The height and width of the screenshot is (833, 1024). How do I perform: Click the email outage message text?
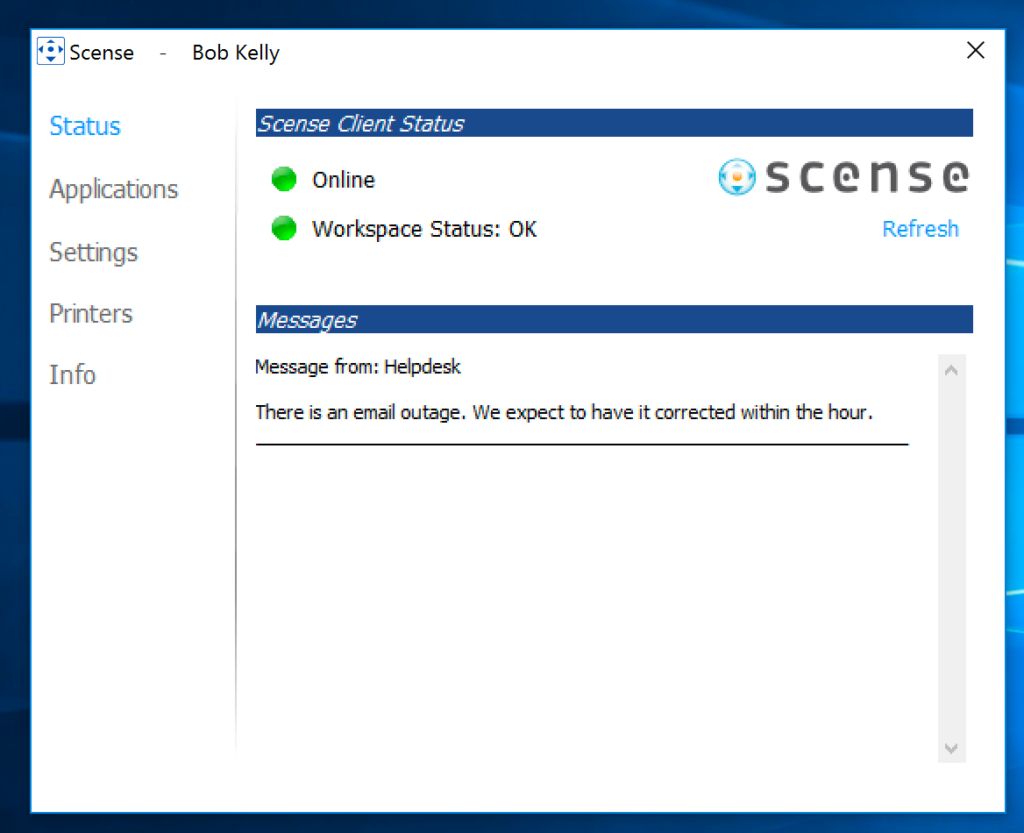564,413
